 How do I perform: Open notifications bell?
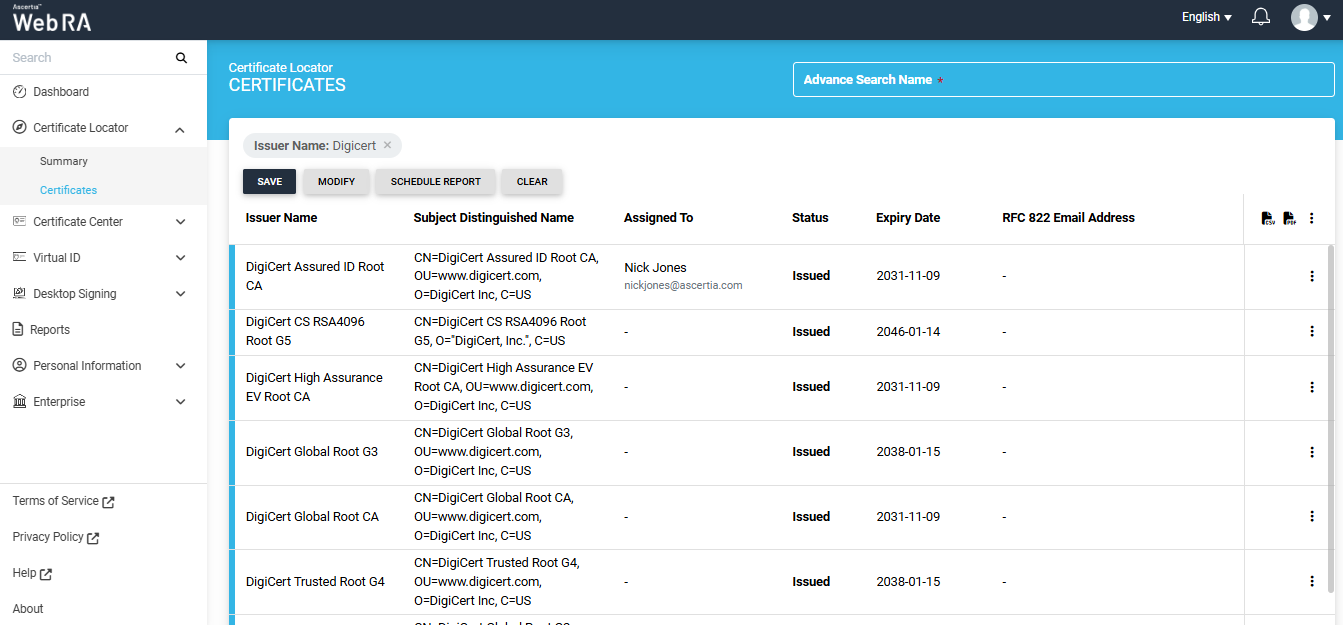1261,17
